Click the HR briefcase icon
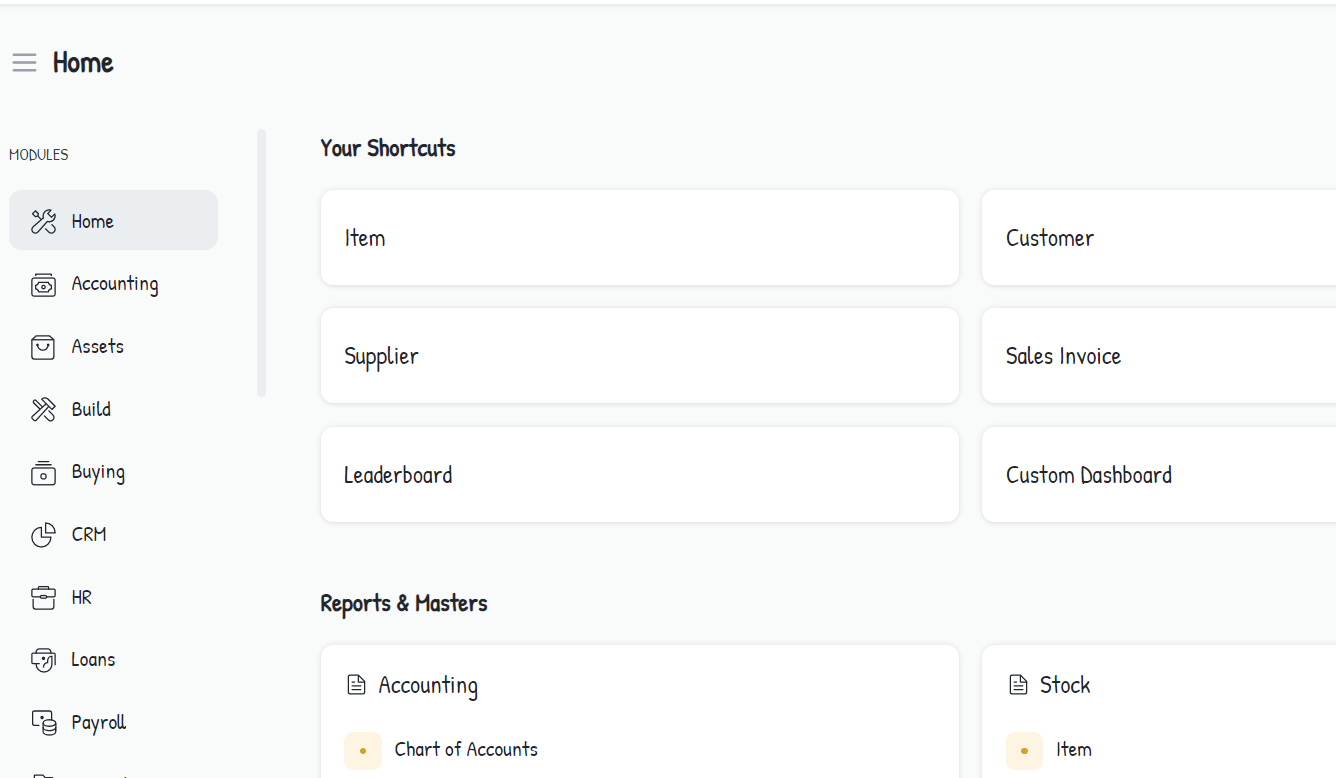 pyautogui.click(x=43, y=598)
